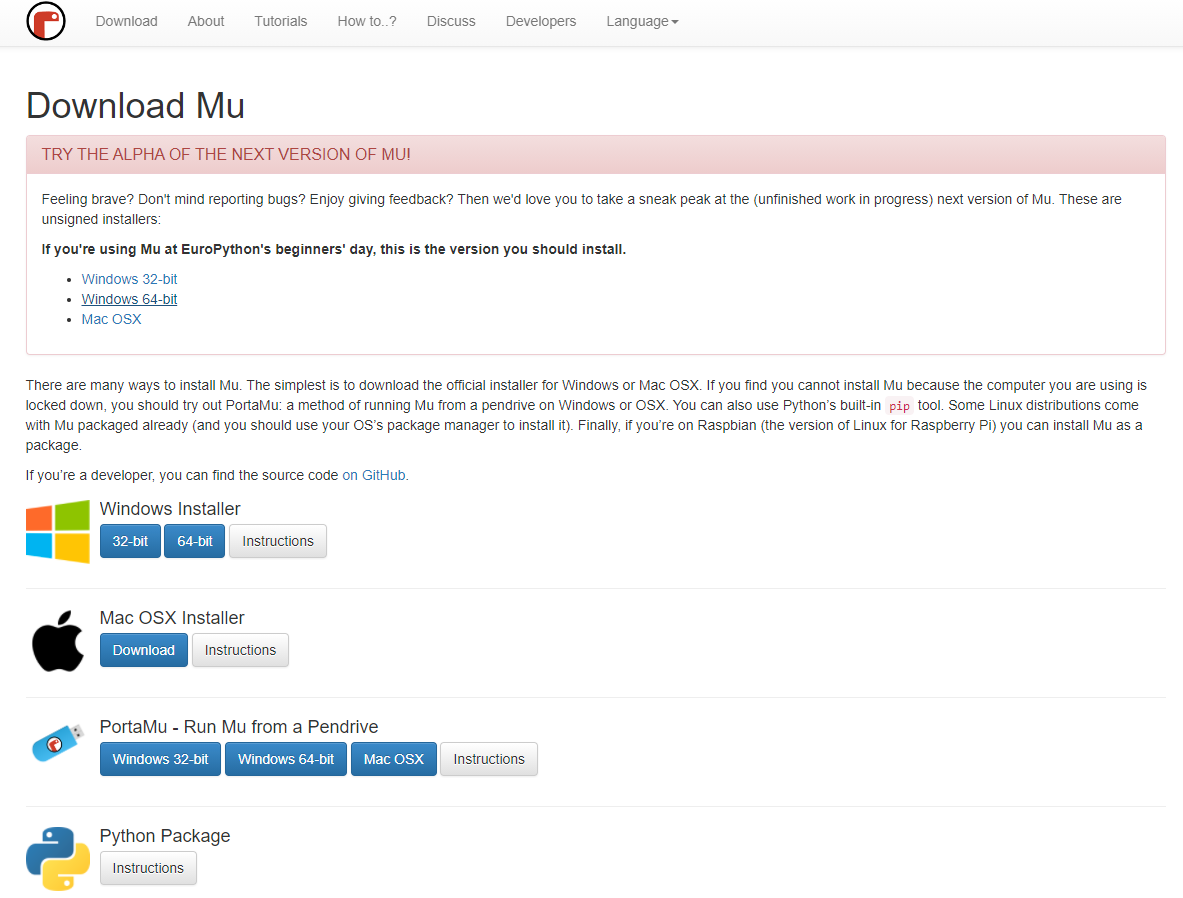Click the bold EuroPython beginners' day sentence

[333, 249]
